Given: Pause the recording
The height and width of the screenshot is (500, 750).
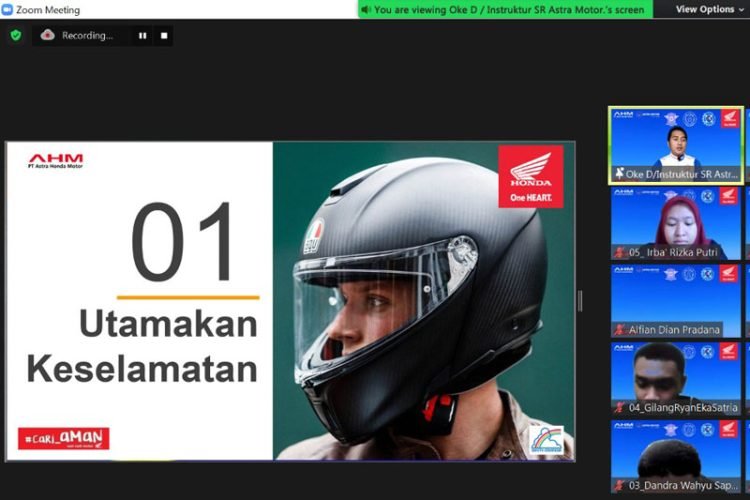Looking at the screenshot, I should tap(143, 36).
